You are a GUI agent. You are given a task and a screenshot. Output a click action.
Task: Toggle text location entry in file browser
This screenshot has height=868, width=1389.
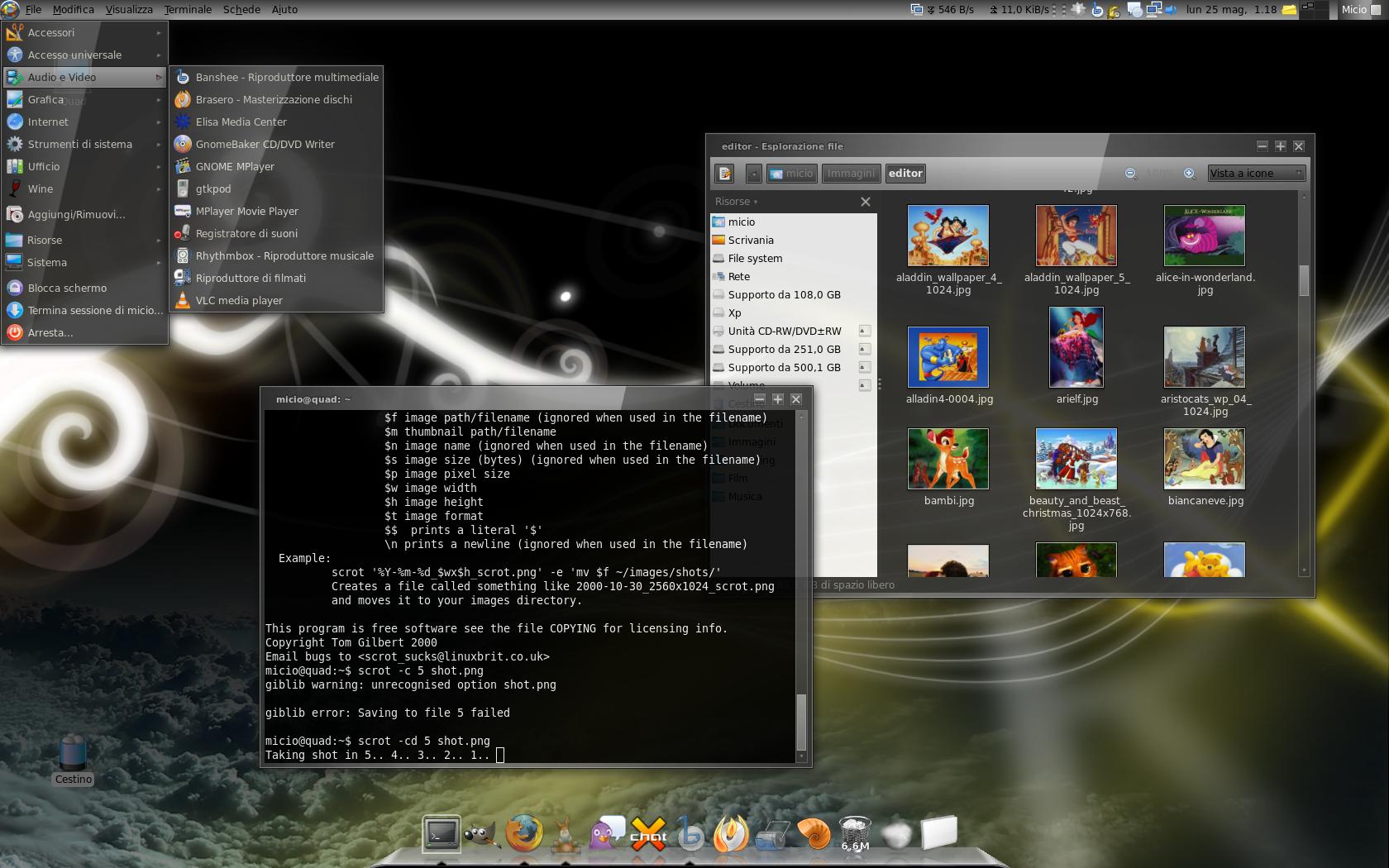pyautogui.click(x=725, y=173)
